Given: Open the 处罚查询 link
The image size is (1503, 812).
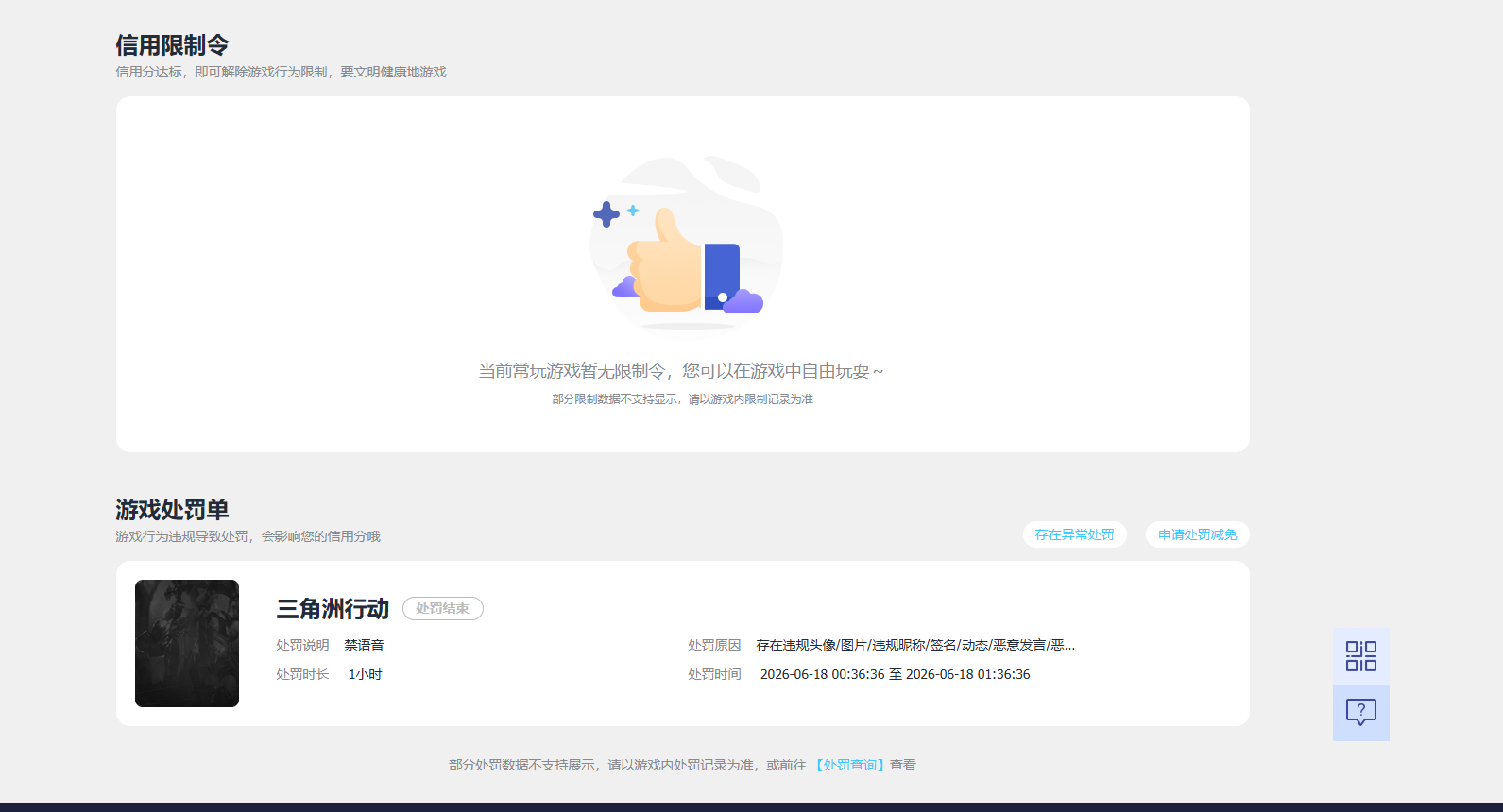Looking at the screenshot, I should pos(849,765).
